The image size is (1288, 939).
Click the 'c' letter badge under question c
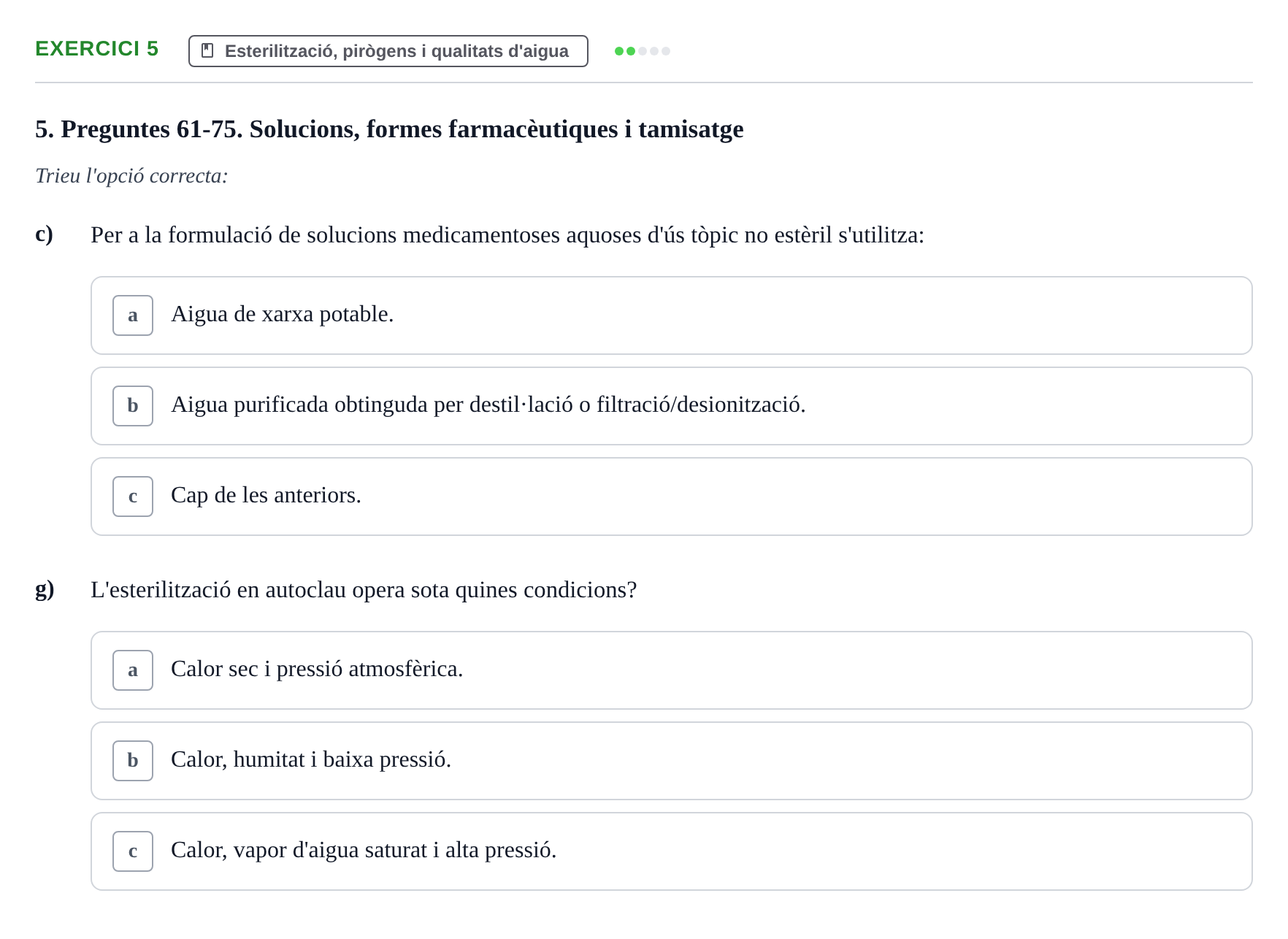[133, 497]
